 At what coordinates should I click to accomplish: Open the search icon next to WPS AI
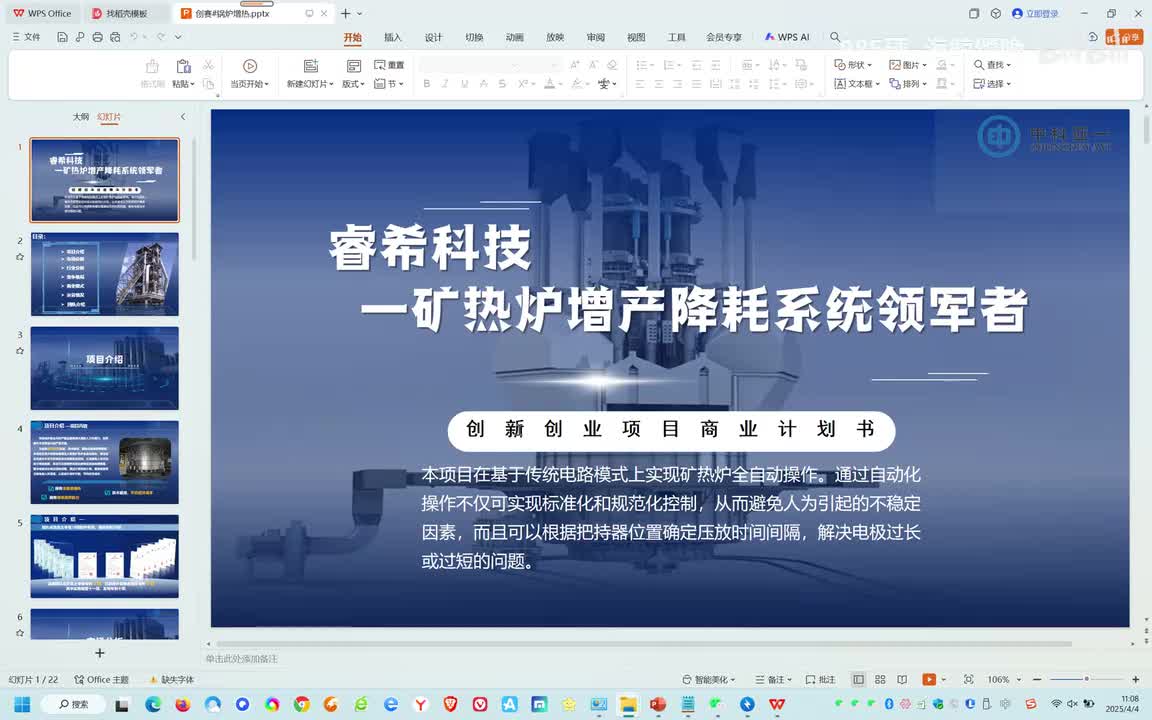(x=835, y=37)
